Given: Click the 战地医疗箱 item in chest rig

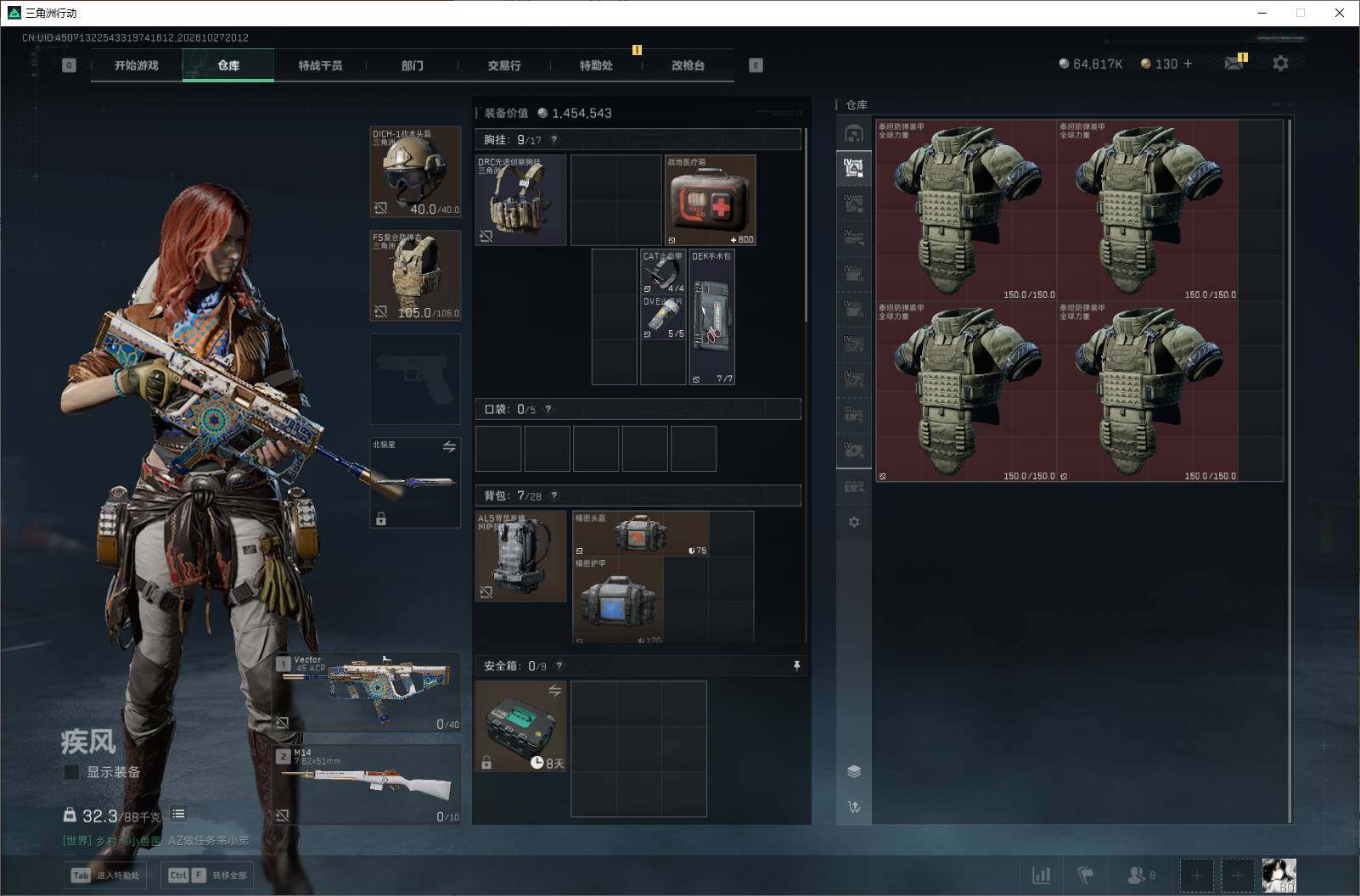Looking at the screenshot, I should (x=711, y=200).
